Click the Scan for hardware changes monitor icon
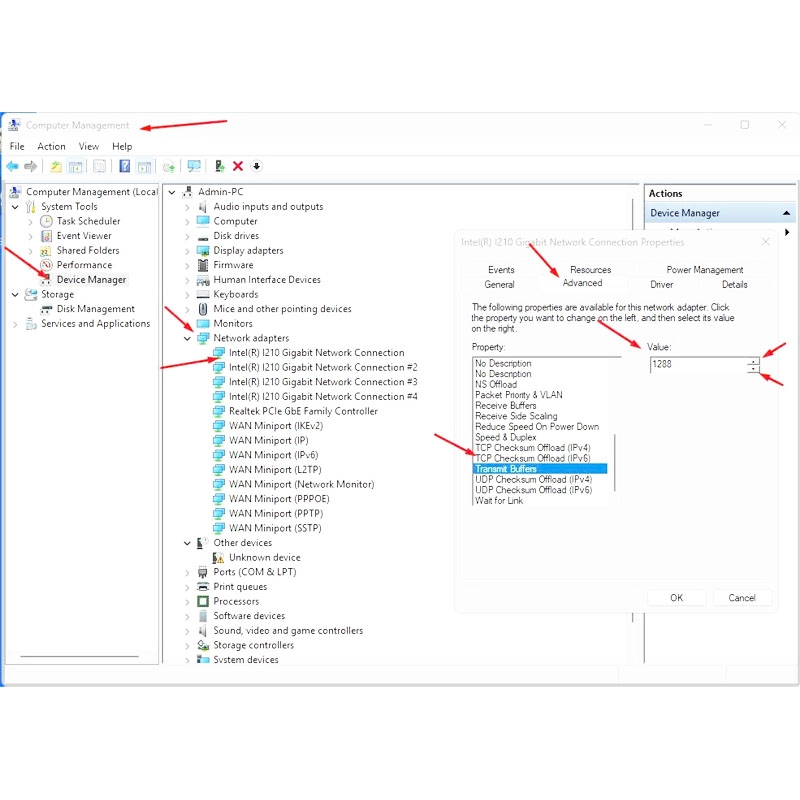This screenshot has height=800, width=800. tap(194, 166)
